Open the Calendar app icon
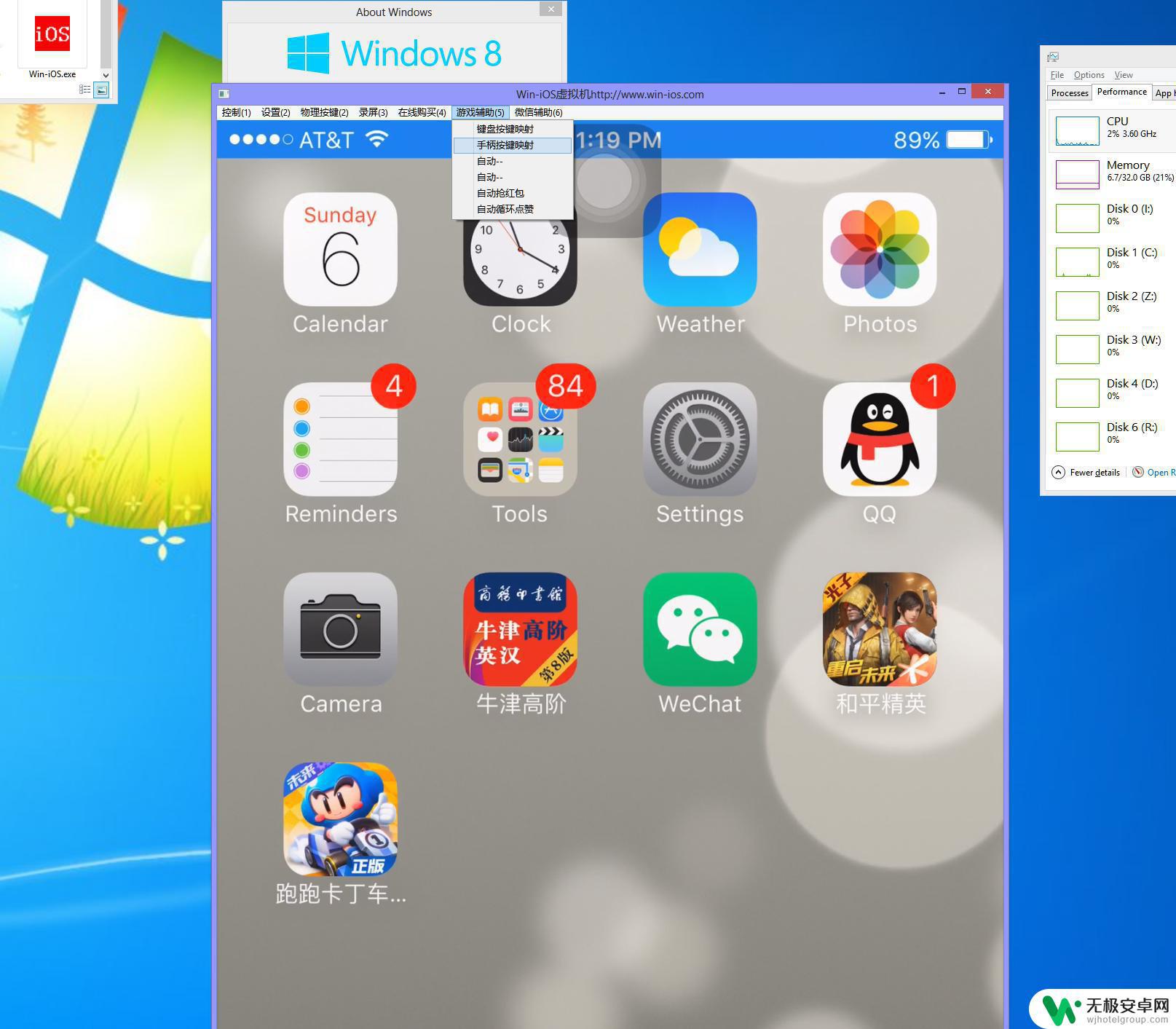 coord(340,249)
